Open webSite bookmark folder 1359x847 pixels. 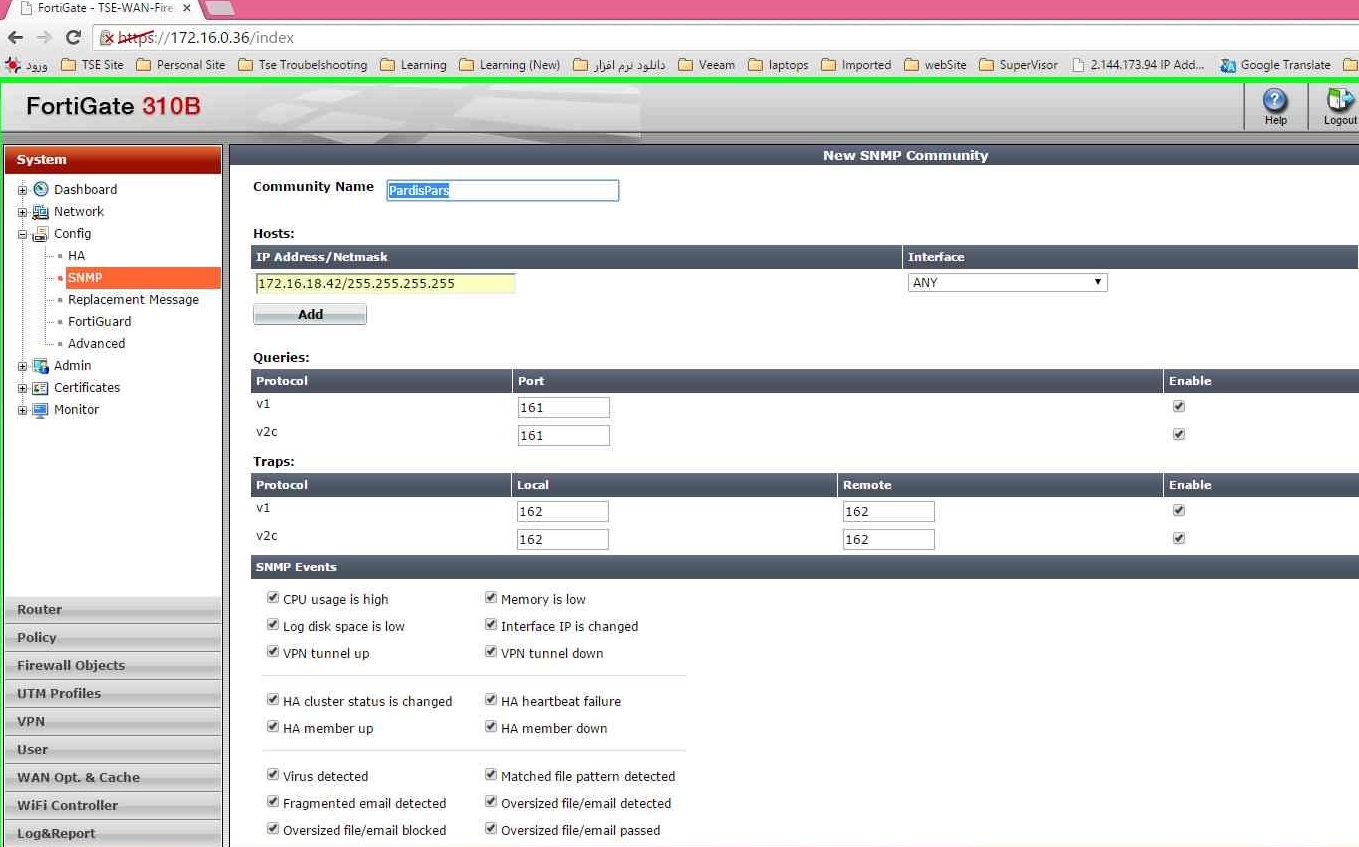[x=935, y=65]
